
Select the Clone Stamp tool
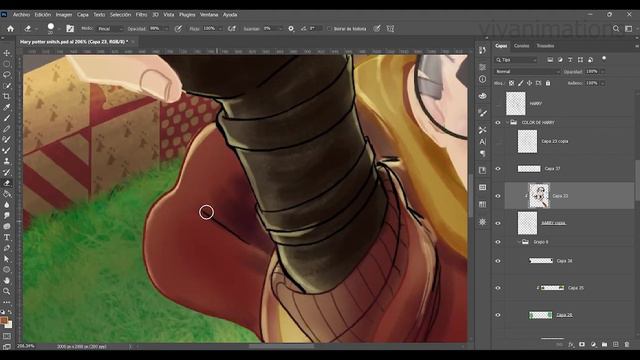[x=7, y=161]
